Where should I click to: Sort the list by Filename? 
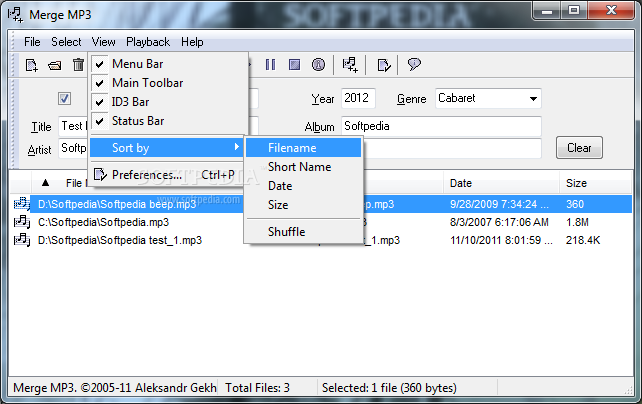[303, 148]
